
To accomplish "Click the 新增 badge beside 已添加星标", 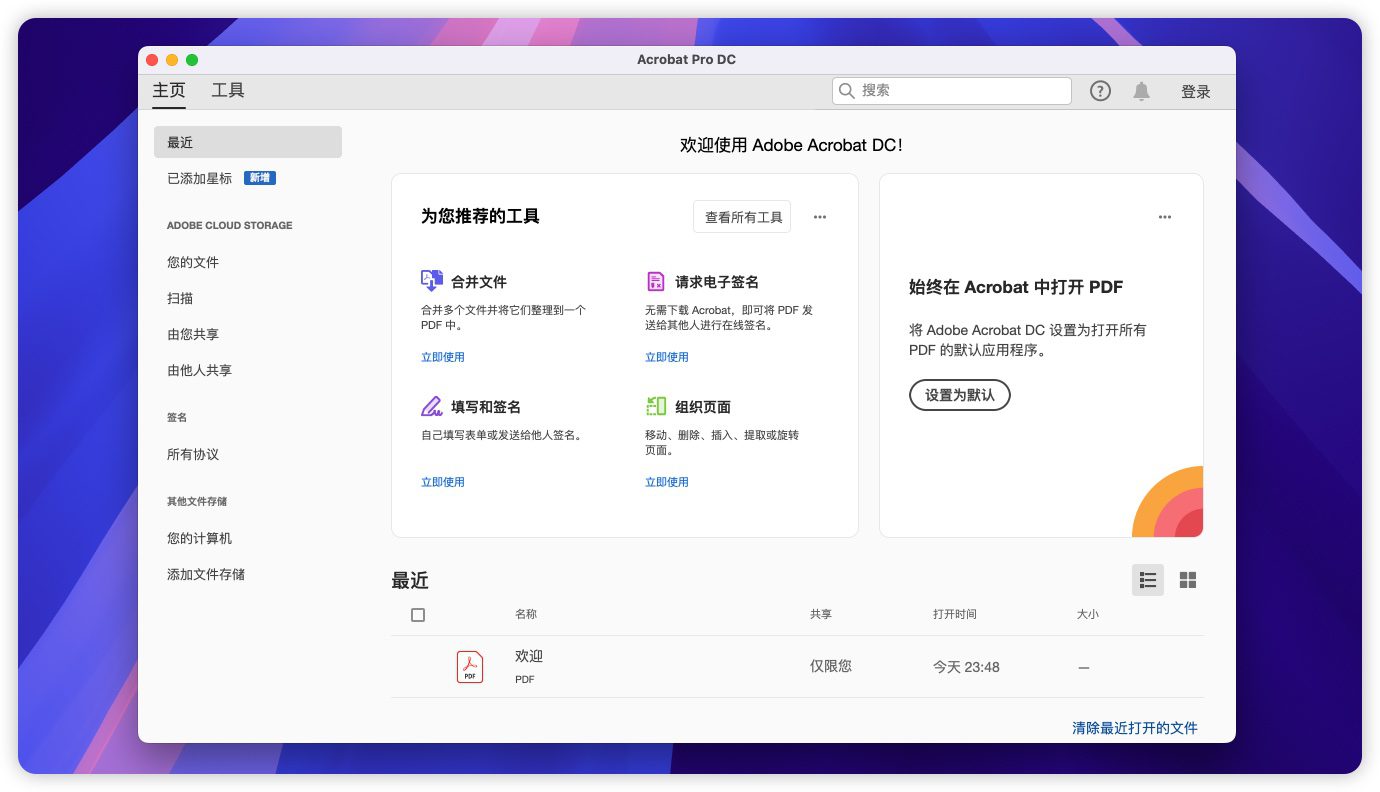I will point(260,178).
